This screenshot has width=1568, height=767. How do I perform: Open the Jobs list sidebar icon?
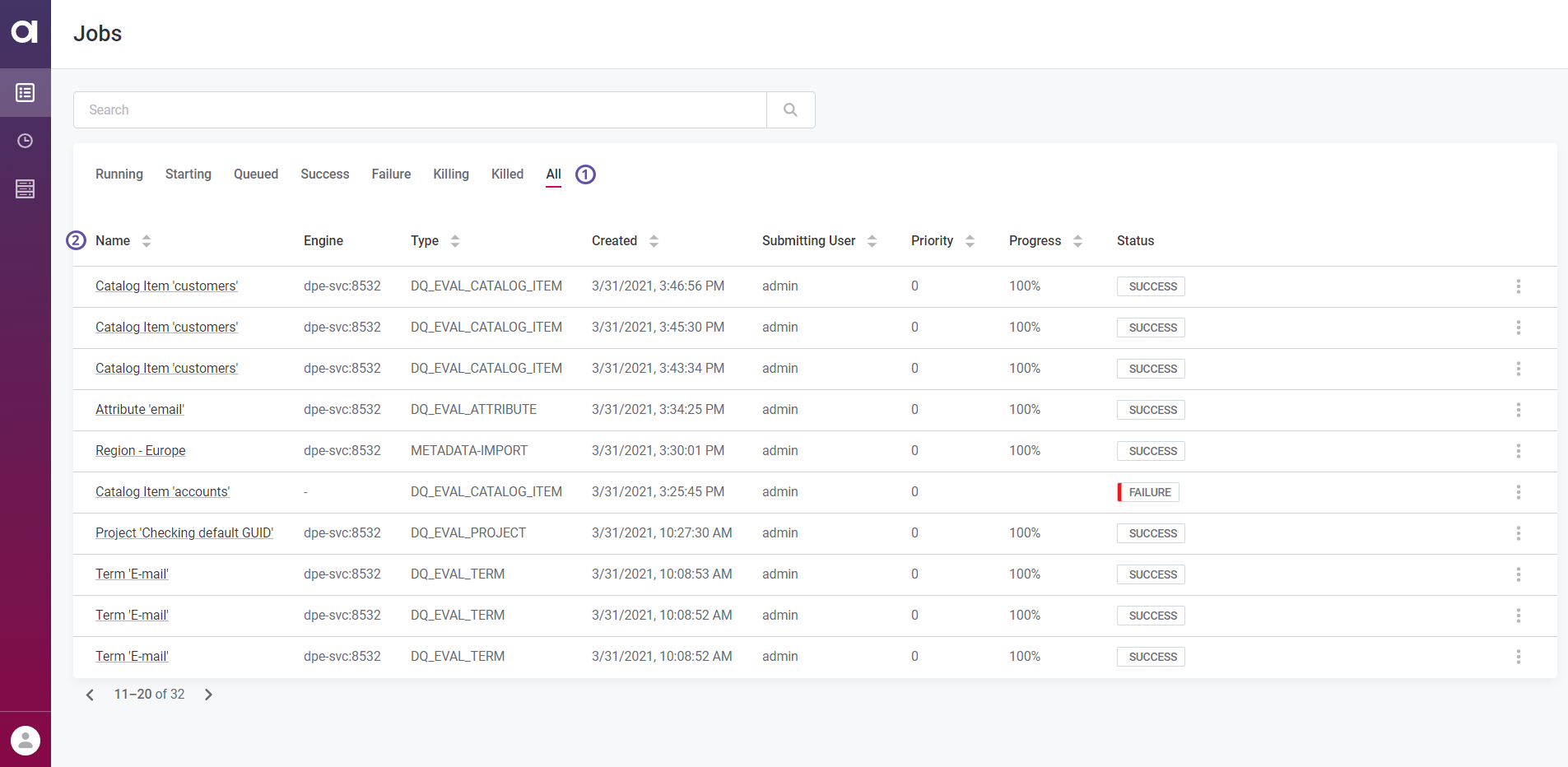click(26, 92)
